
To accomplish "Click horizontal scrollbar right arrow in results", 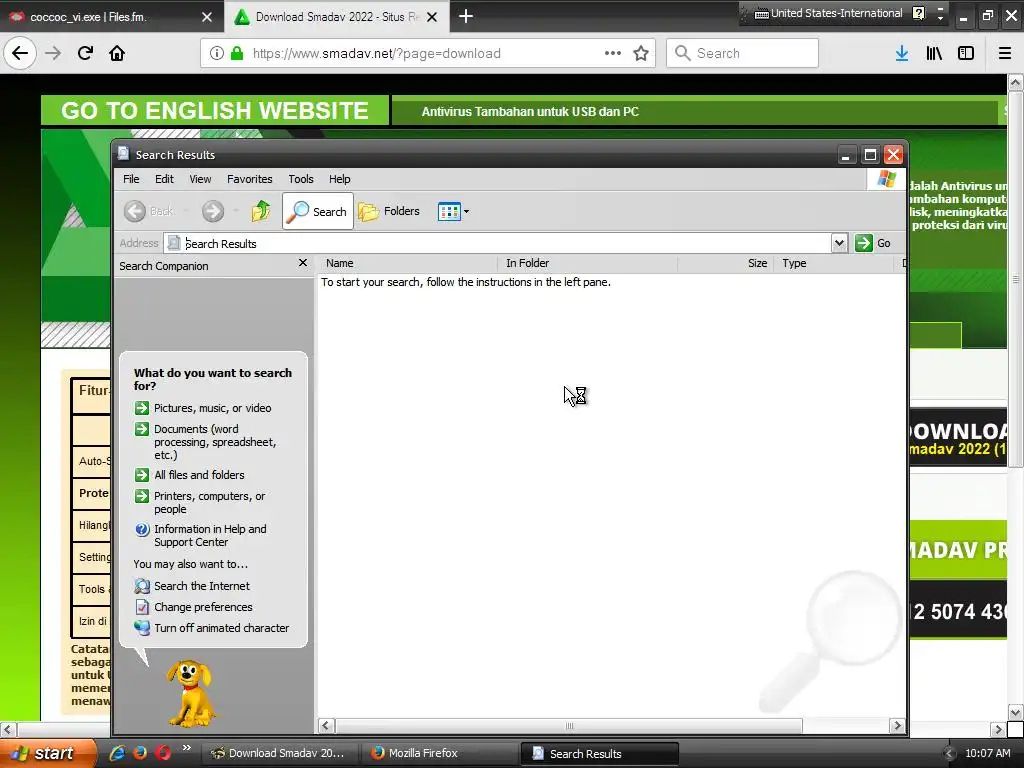I will (x=897, y=726).
